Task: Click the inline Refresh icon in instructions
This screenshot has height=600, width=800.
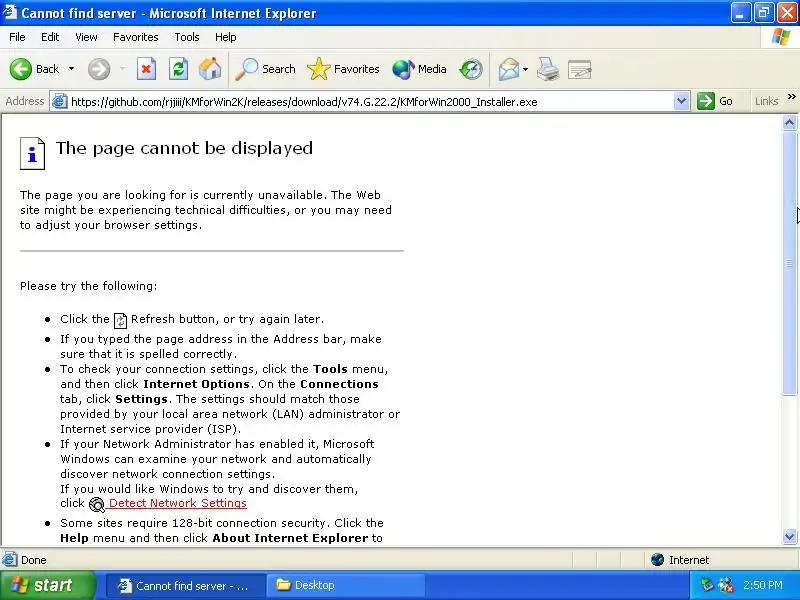Action: pyautogui.click(x=120, y=320)
